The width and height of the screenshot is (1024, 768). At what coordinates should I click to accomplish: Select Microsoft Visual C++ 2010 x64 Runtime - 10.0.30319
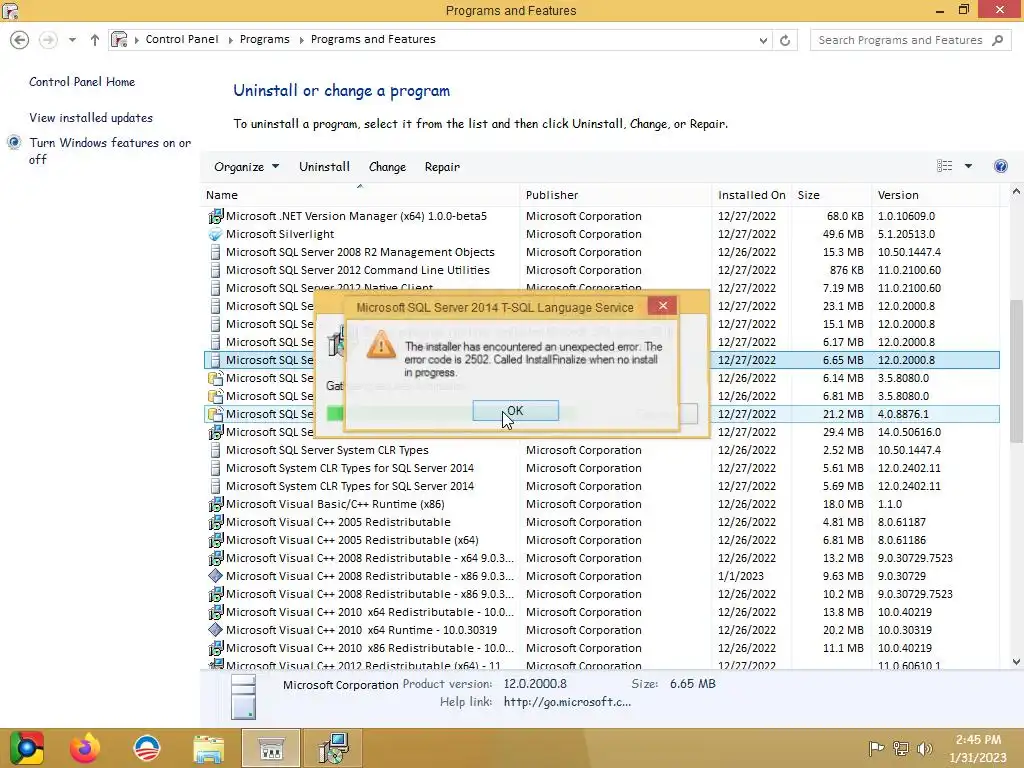click(601, 630)
